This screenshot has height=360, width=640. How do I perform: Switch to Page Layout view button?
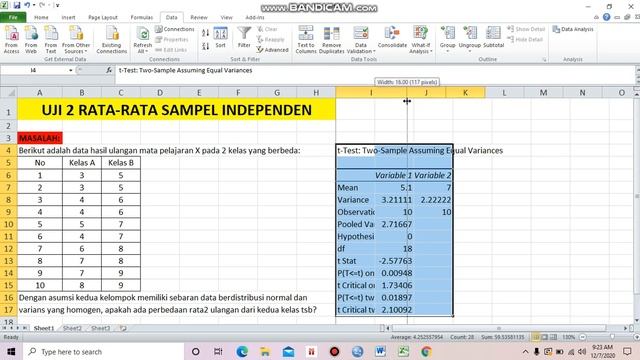coord(544,337)
